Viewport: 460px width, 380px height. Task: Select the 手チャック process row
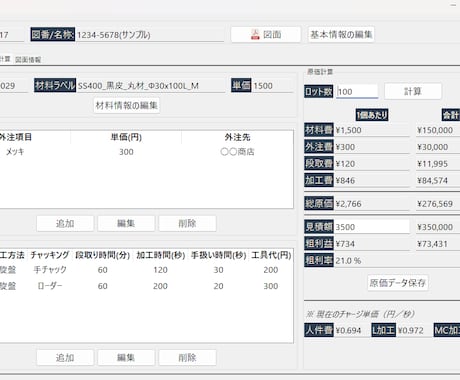[146, 270]
